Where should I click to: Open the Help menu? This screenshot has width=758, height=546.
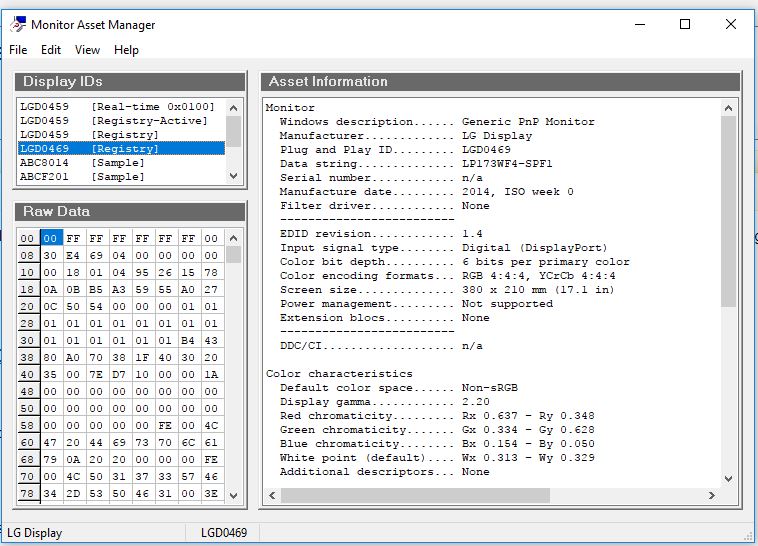click(126, 50)
